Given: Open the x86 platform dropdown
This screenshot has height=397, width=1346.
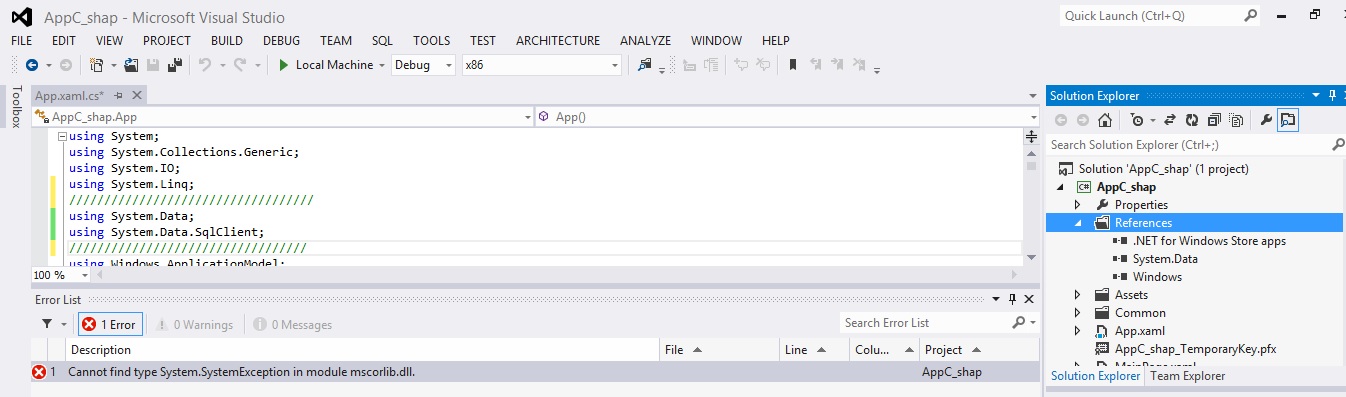Looking at the screenshot, I should pos(542,65).
